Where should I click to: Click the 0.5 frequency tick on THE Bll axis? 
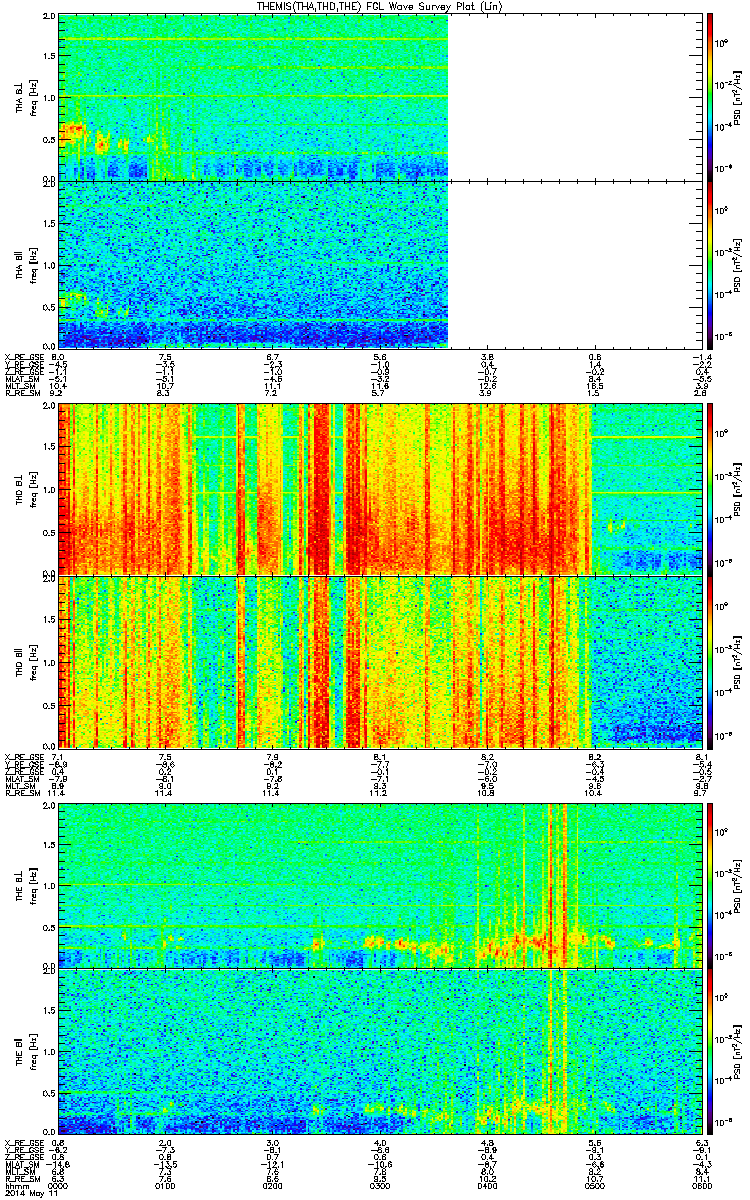point(48,1093)
